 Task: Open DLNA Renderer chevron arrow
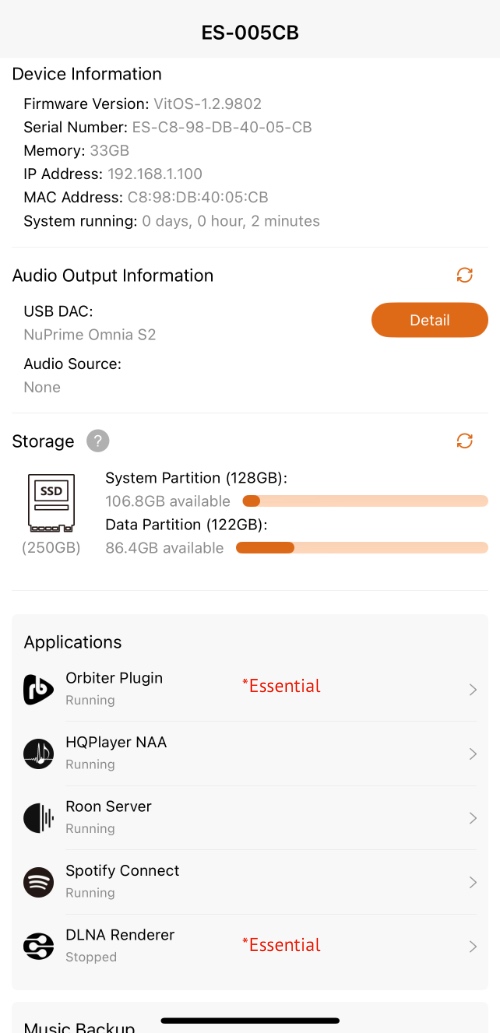coord(472,947)
